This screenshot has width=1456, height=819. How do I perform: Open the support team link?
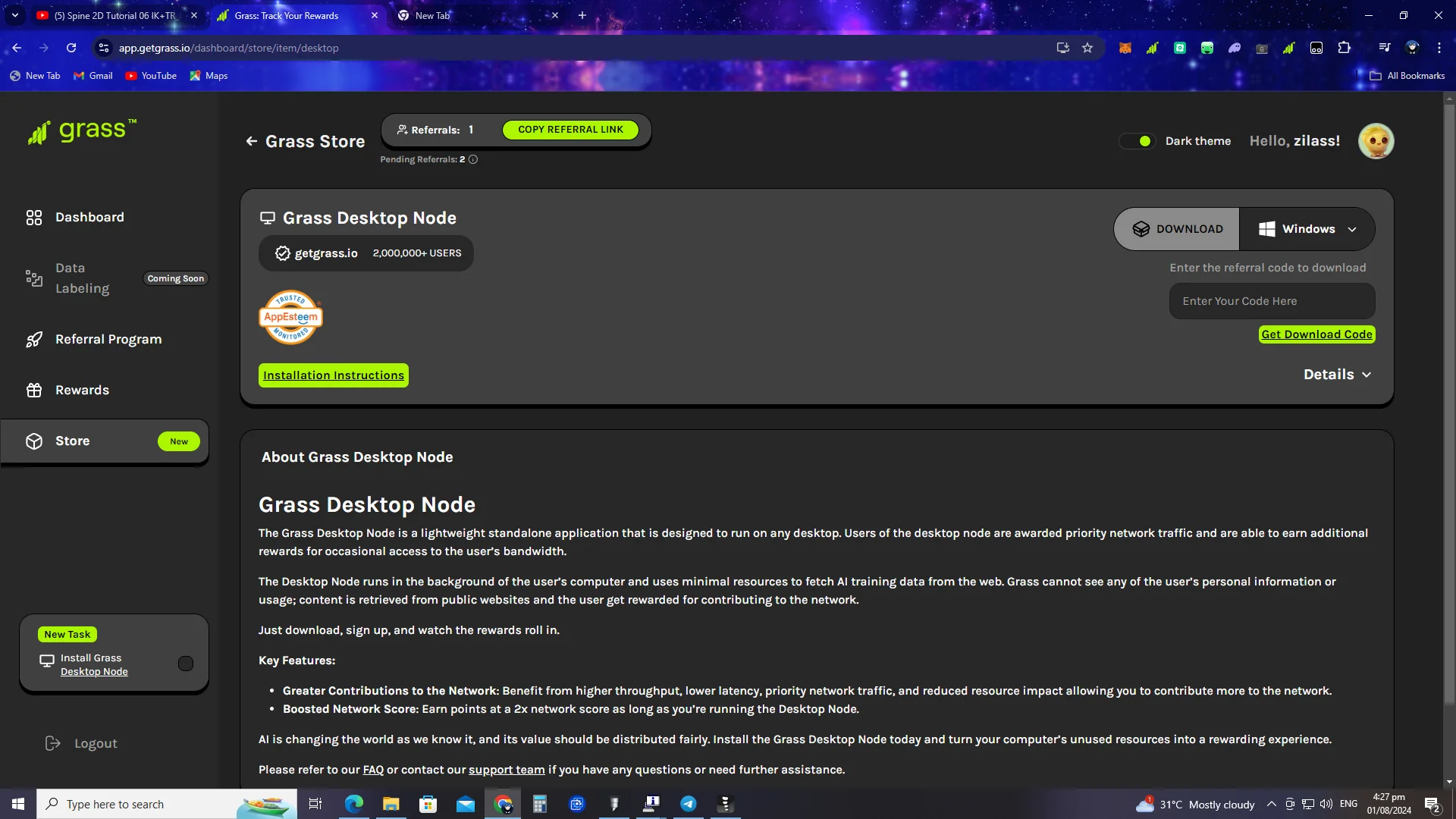click(x=507, y=770)
